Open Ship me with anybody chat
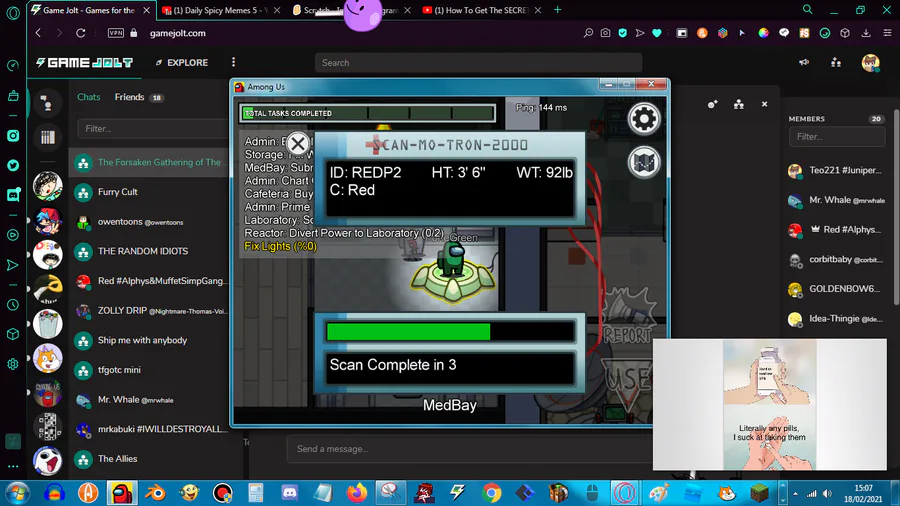This screenshot has width=900, height=506. 149,340
